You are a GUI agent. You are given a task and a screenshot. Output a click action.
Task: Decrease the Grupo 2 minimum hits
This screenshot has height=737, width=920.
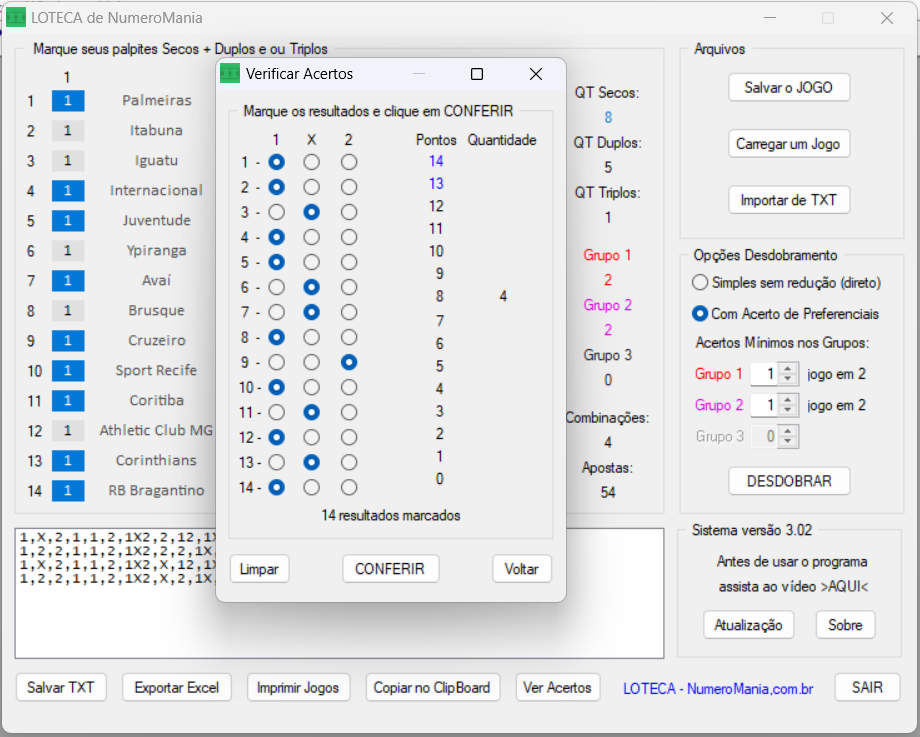(x=788, y=411)
